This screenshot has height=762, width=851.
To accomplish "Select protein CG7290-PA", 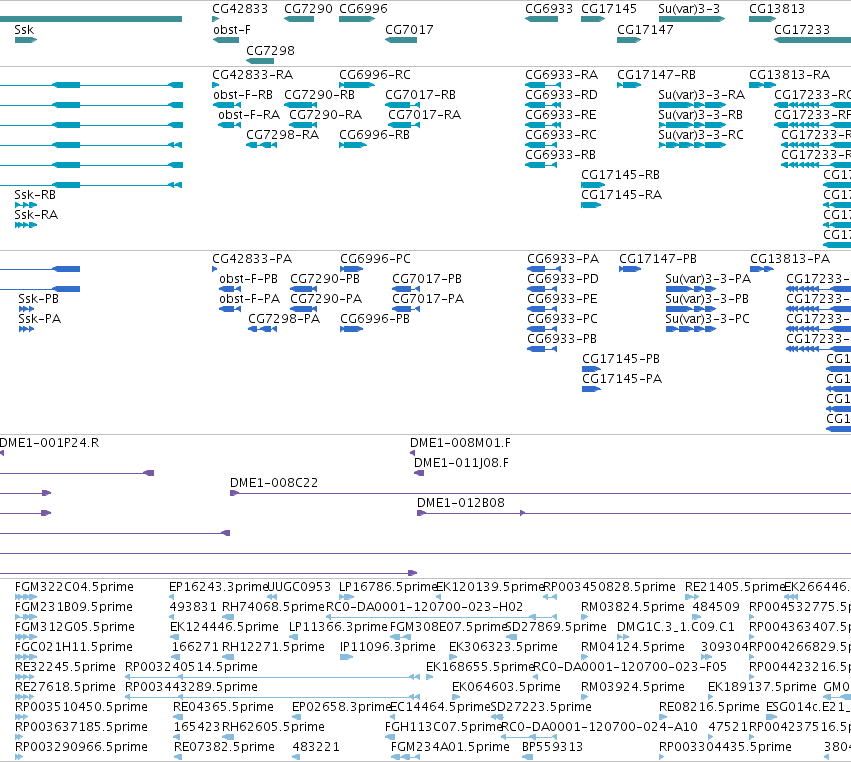I will click(303, 309).
